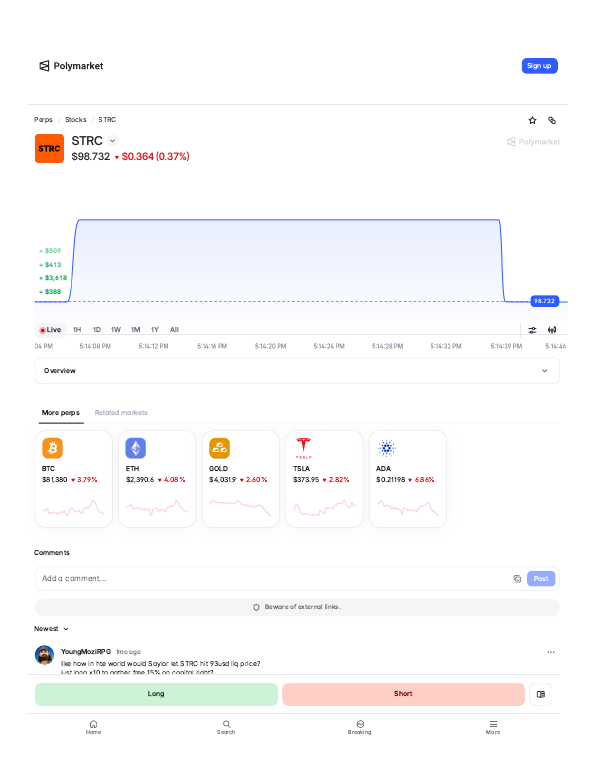Expand the STRC market selector chevron
595x770 pixels.
pyautogui.click(x=112, y=141)
